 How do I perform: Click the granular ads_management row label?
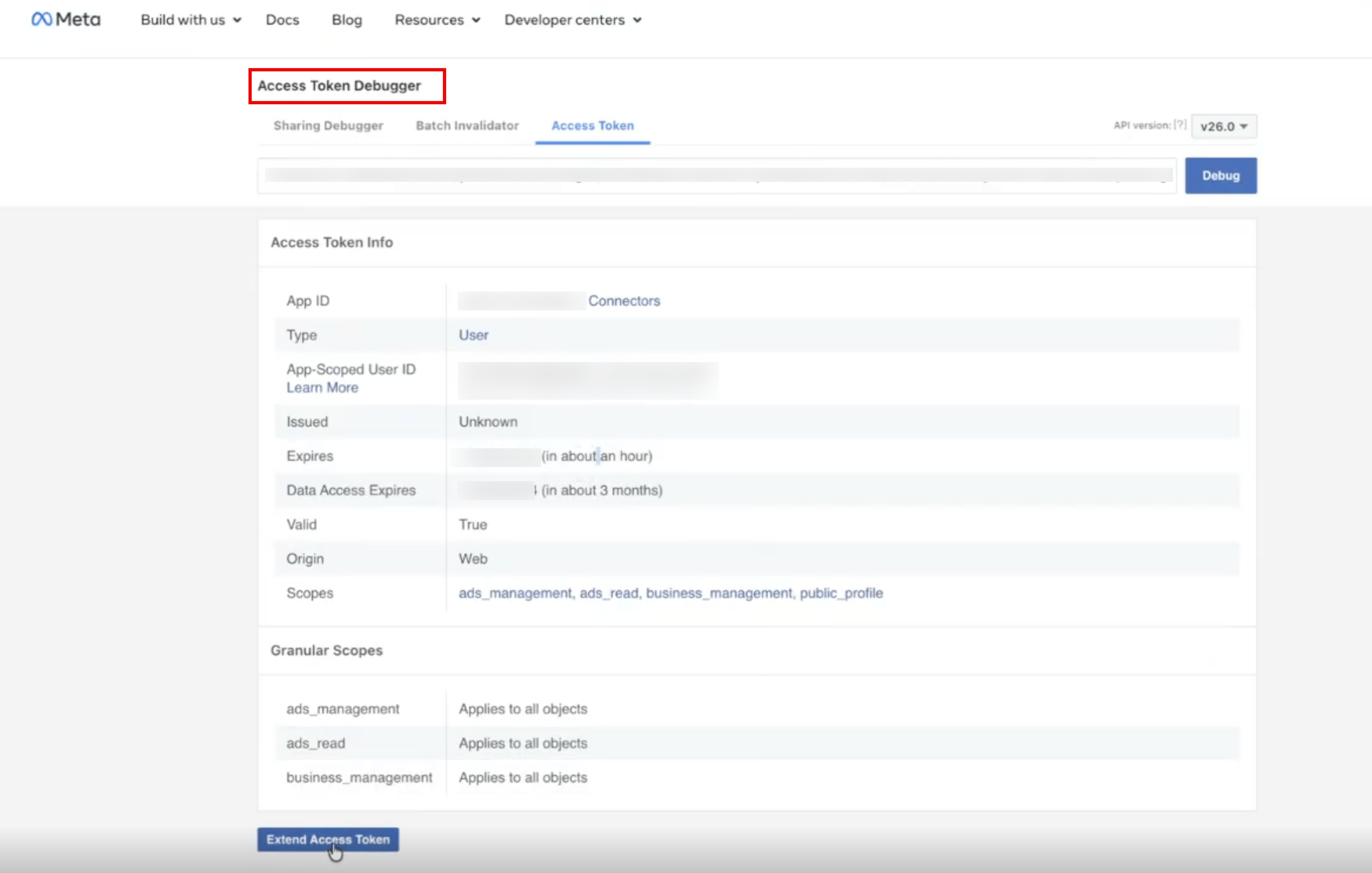[343, 709]
